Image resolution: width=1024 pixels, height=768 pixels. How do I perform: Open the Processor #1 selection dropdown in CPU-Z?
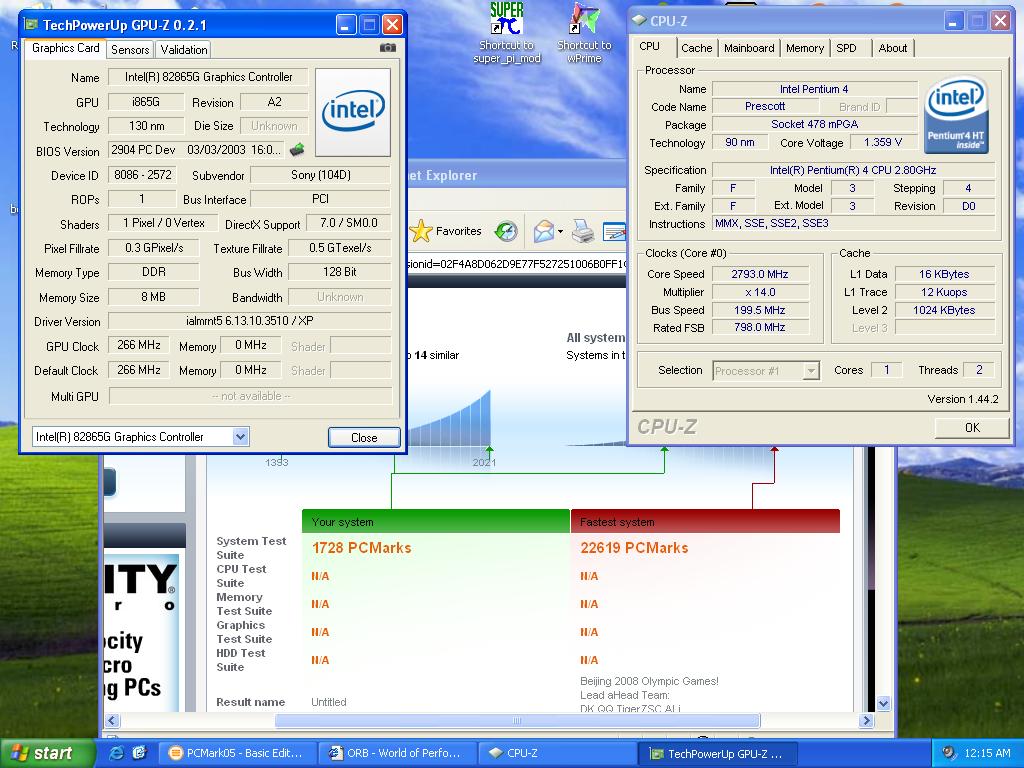pyautogui.click(x=810, y=371)
